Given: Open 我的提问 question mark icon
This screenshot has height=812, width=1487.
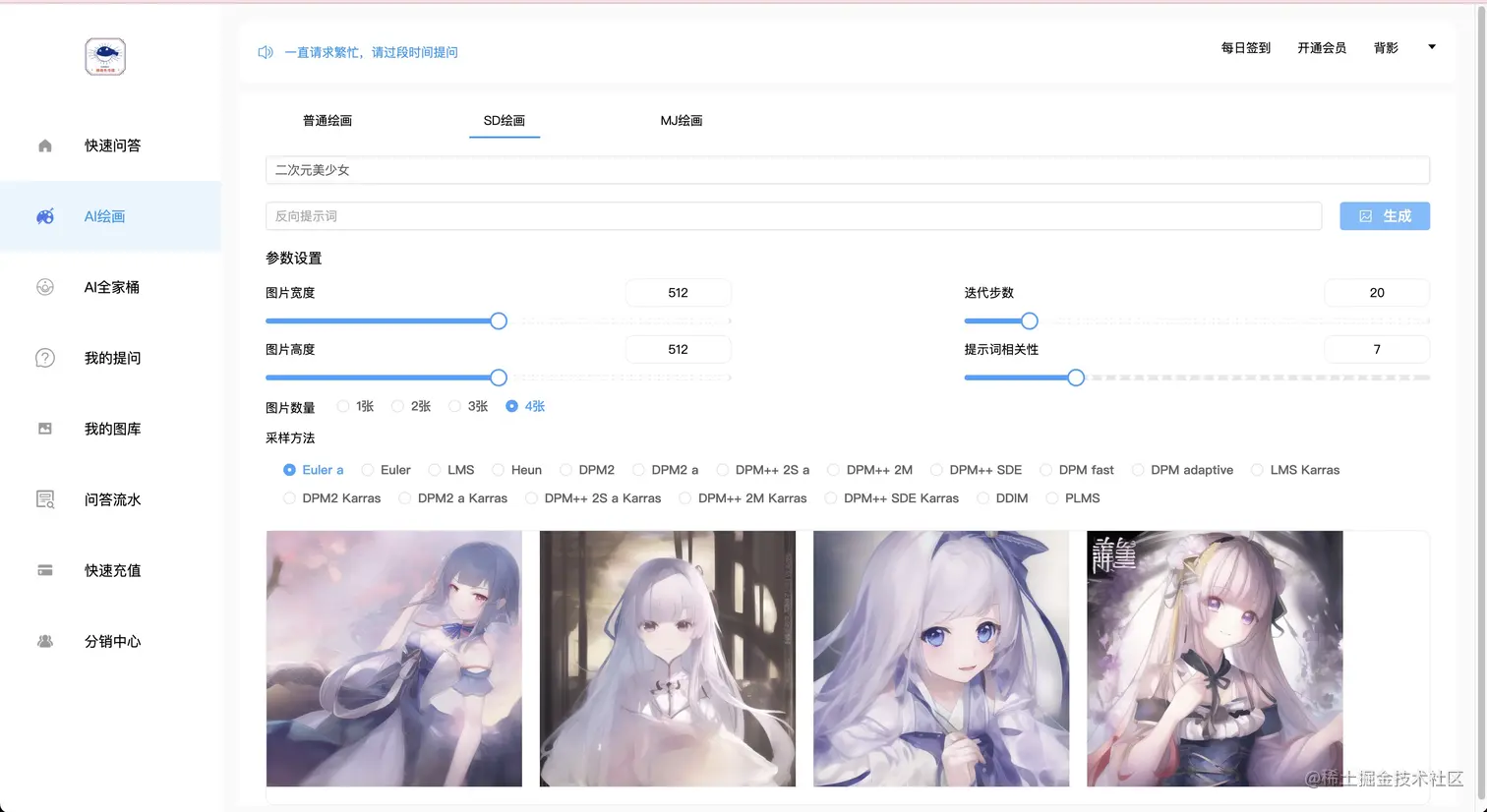Looking at the screenshot, I should [x=44, y=357].
